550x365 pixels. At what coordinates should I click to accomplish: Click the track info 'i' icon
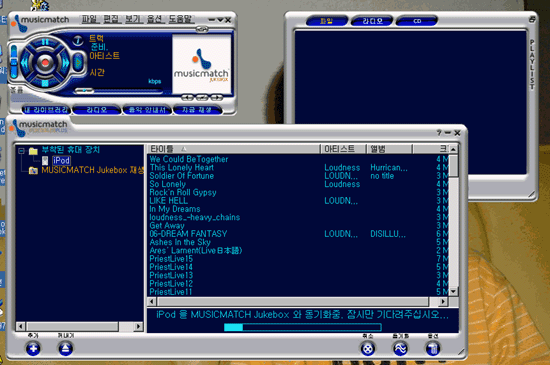(x=78, y=41)
